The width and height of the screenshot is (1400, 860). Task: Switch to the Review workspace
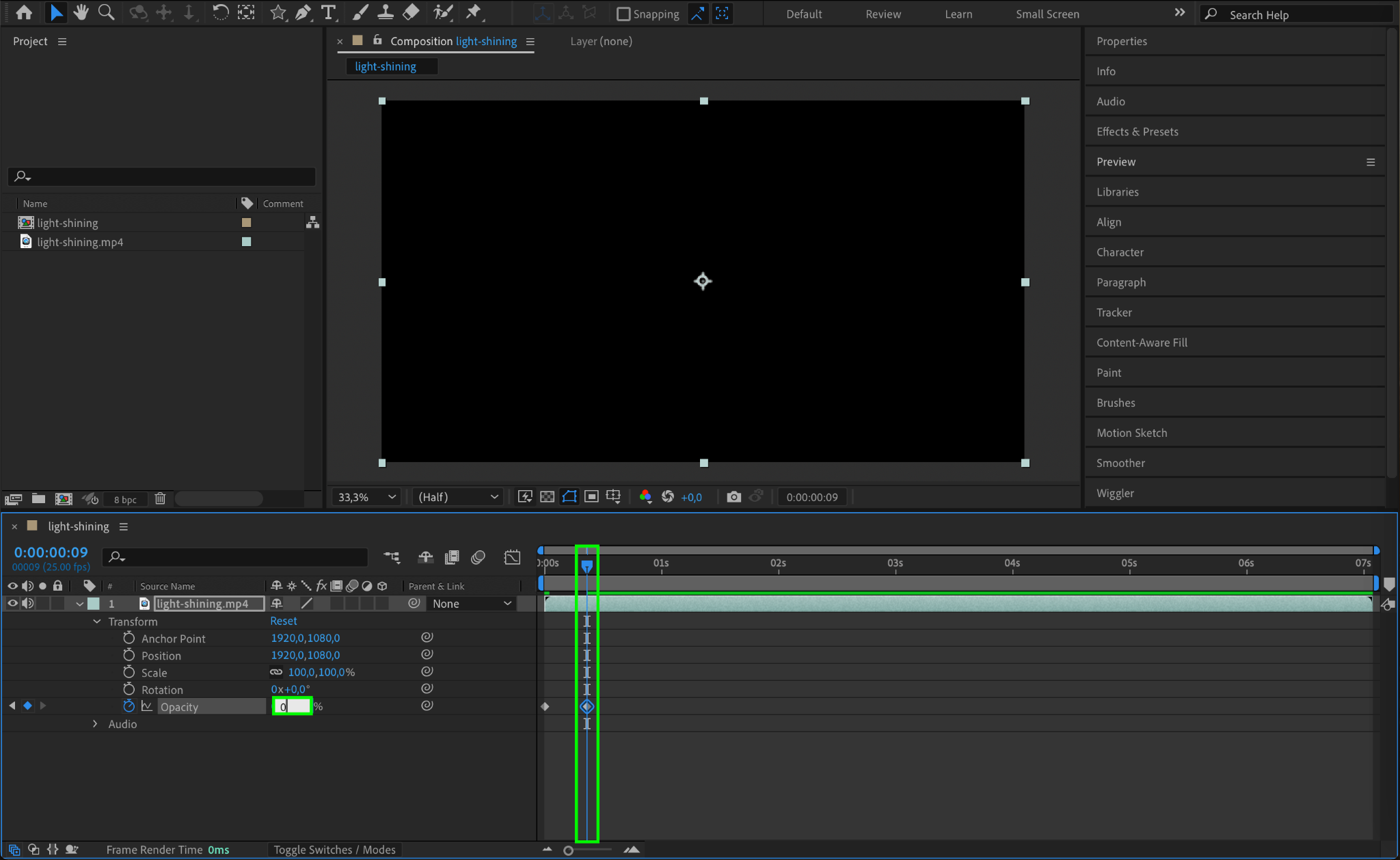(883, 14)
